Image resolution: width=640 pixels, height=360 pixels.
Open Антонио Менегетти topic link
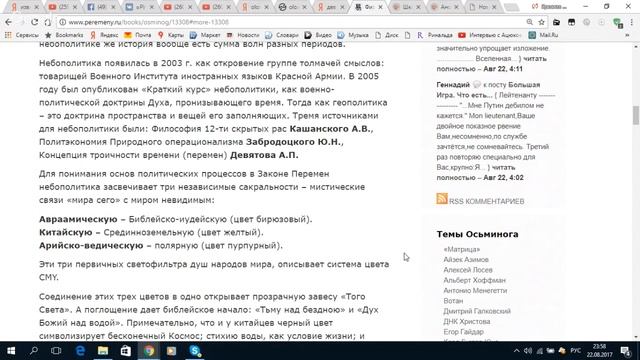475,290
